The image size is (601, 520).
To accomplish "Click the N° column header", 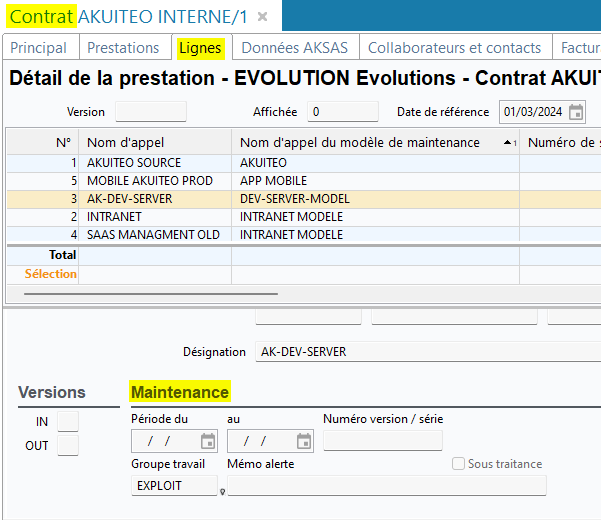I will (42, 142).
